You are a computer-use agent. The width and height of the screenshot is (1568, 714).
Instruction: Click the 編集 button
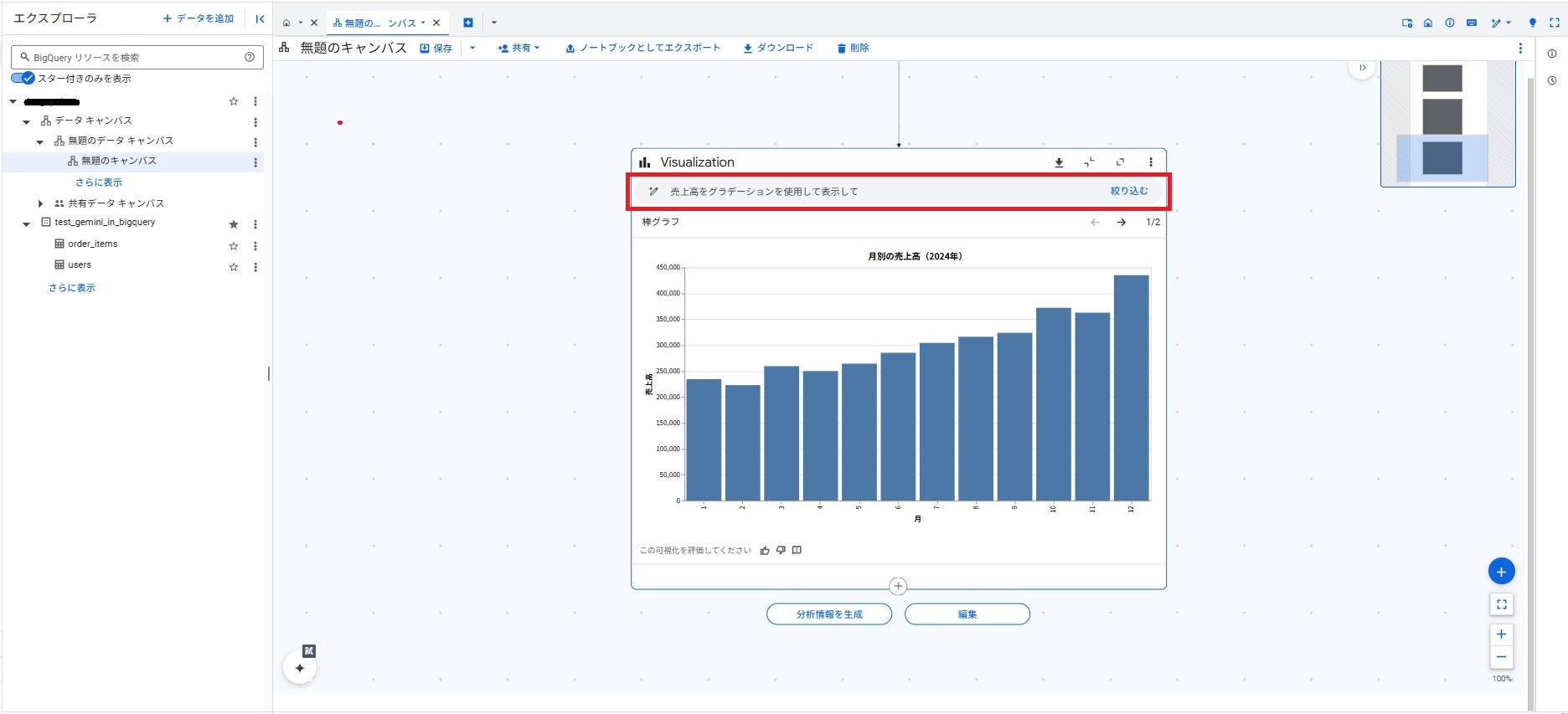(x=967, y=614)
